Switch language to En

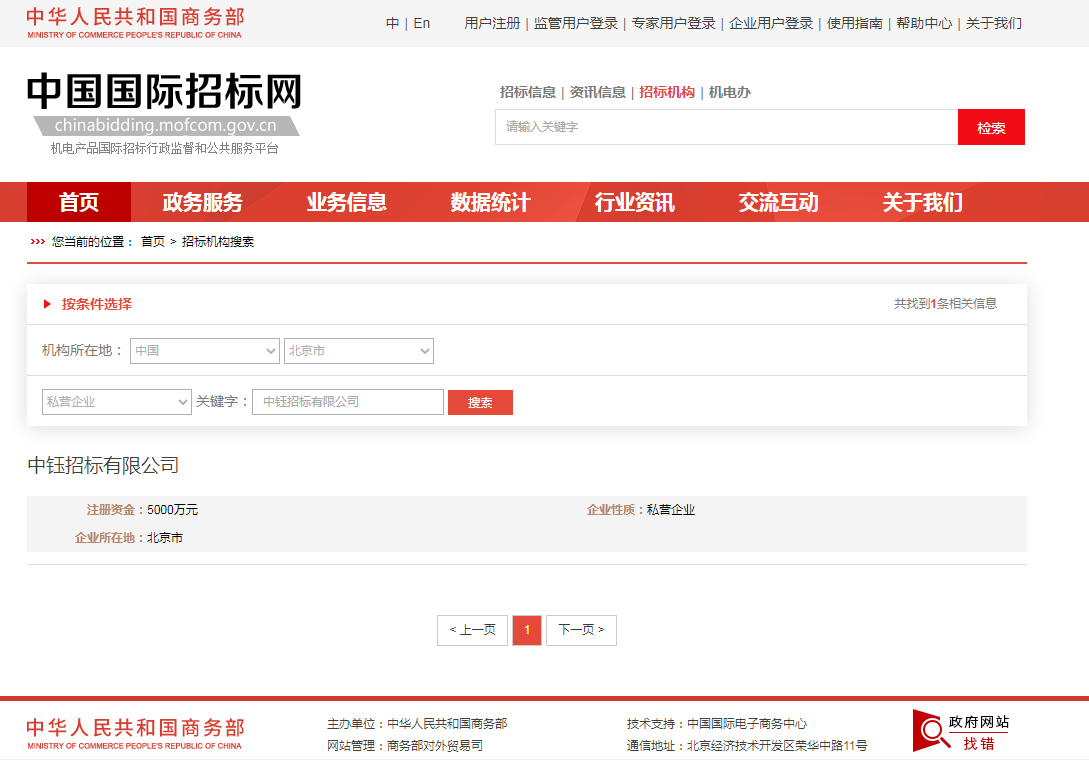tap(422, 24)
